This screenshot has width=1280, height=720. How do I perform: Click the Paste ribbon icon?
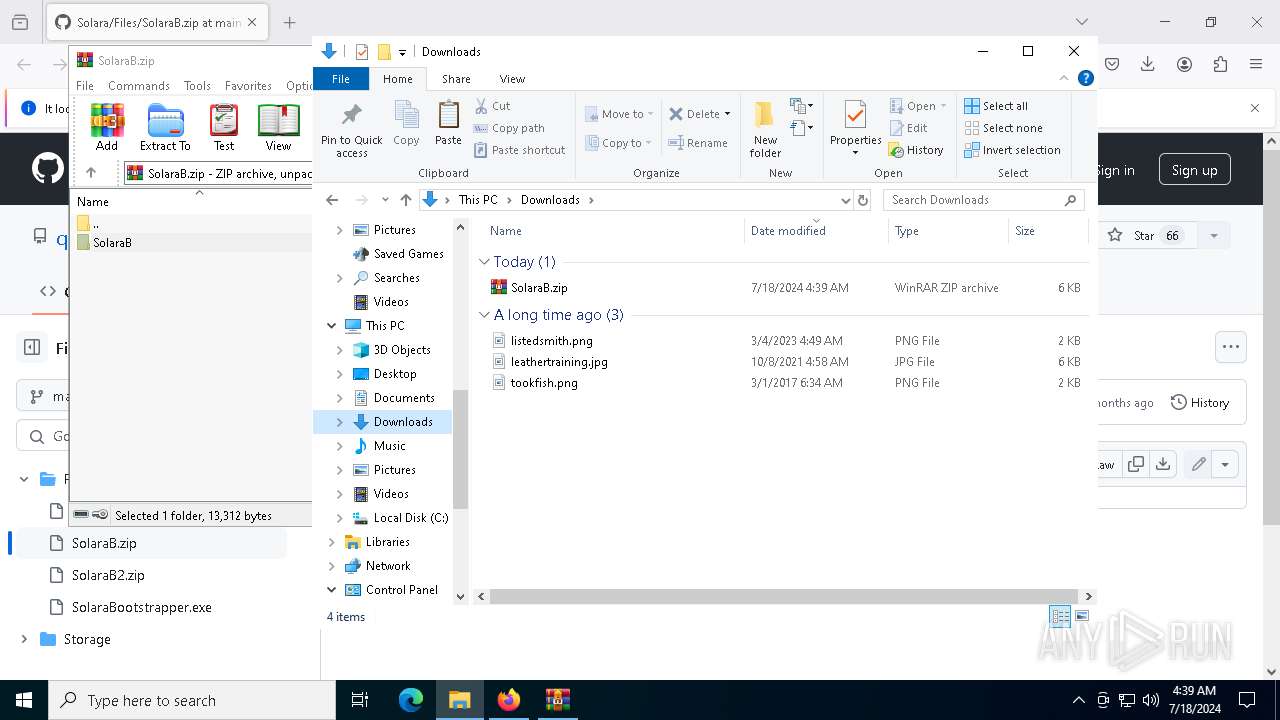click(x=448, y=123)
